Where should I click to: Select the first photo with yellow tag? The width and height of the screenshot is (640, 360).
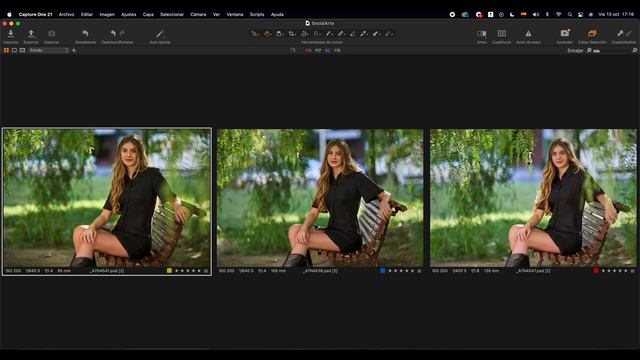coord(107,198)
